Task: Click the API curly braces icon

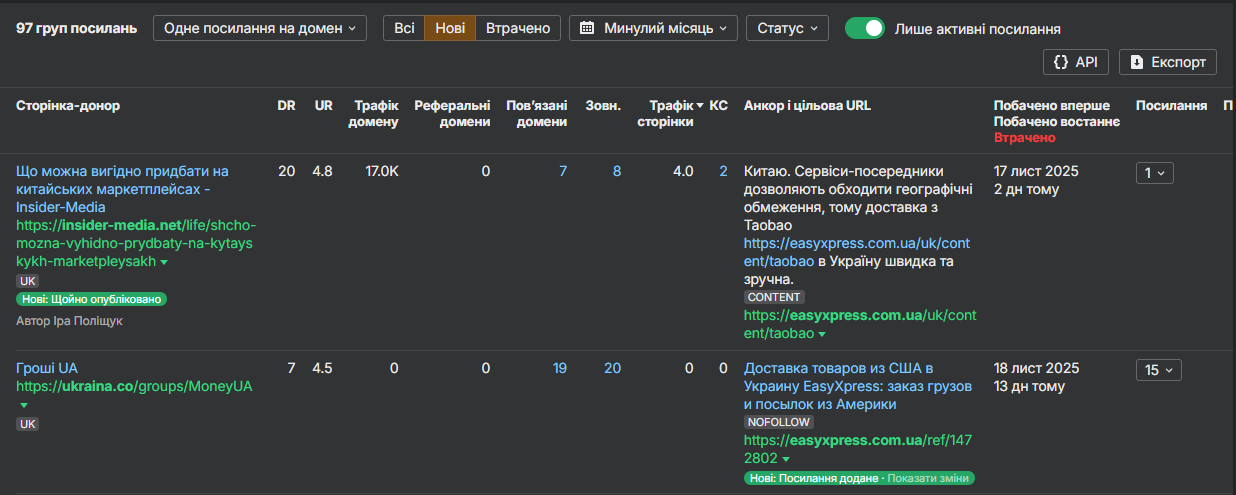Action: pyautogui.click(x=1061, y=62)
